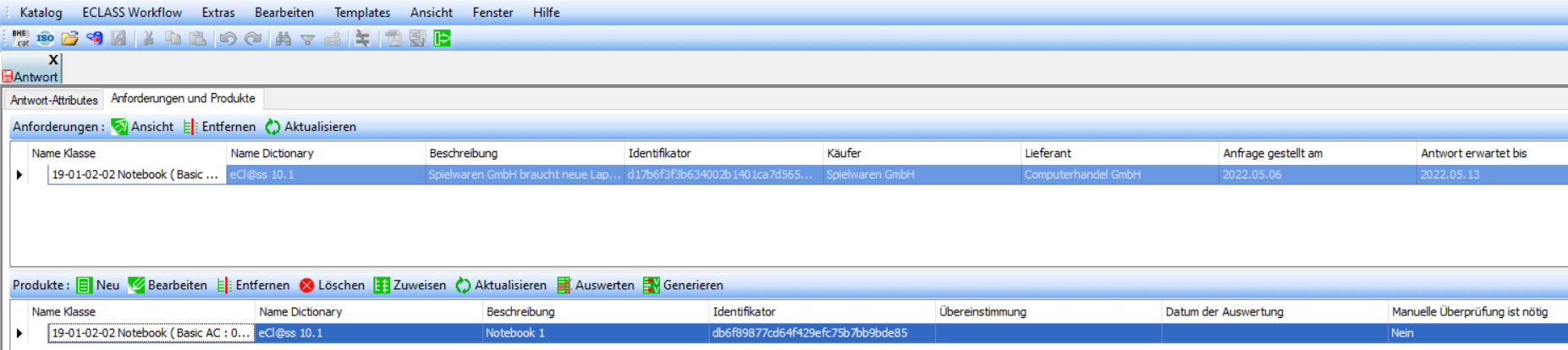Expand the Anforderungen row arrow

tap(19, 175)
